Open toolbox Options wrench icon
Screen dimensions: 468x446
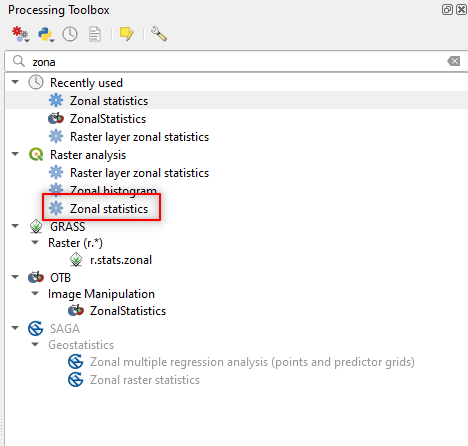pos(159,34)
